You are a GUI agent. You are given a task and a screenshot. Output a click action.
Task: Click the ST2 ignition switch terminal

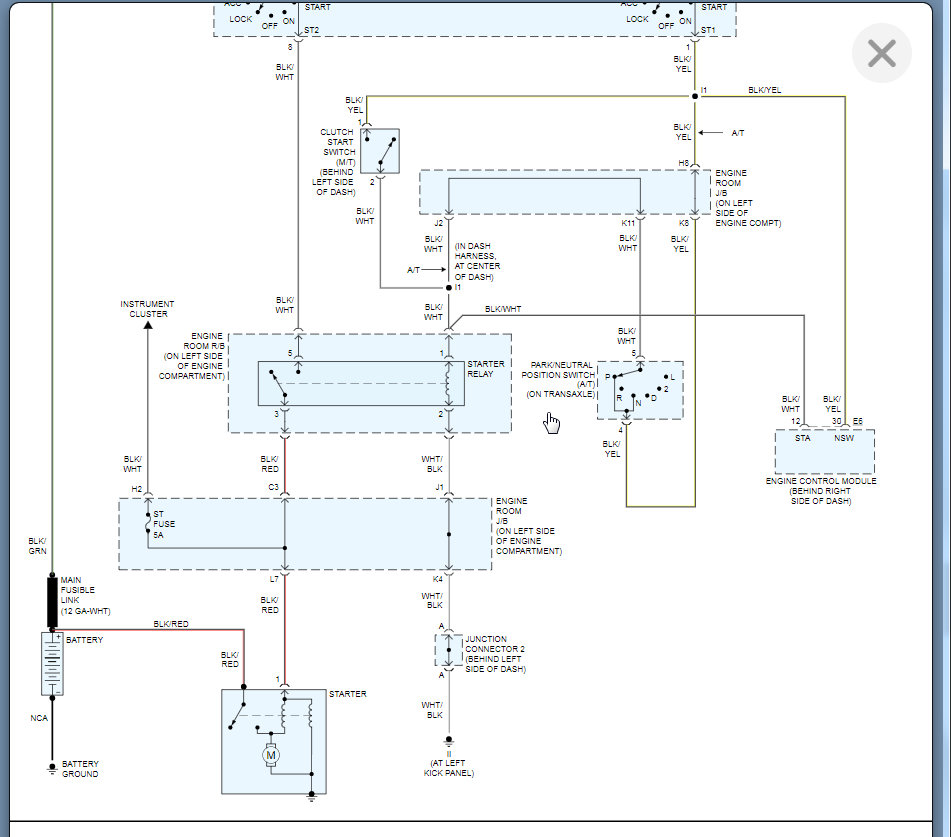click(x=311, y=30)
